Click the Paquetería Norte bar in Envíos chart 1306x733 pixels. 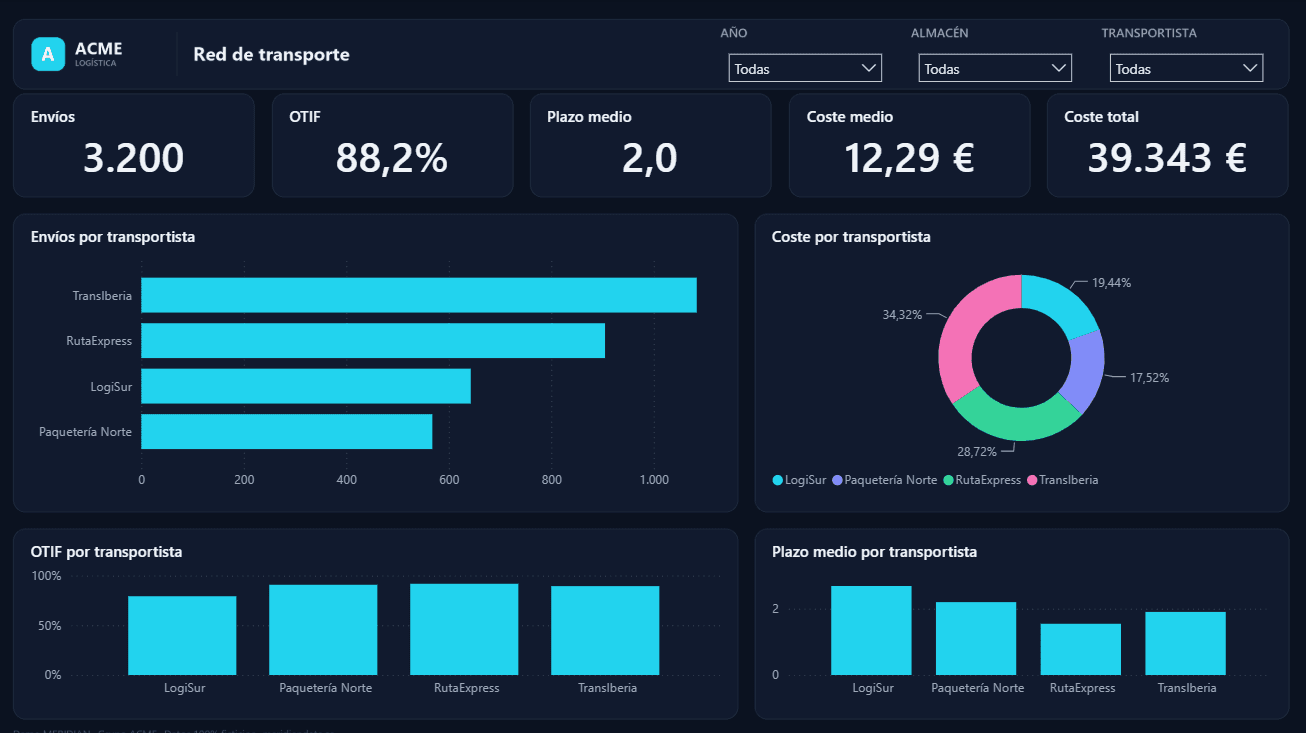[287, 432]
